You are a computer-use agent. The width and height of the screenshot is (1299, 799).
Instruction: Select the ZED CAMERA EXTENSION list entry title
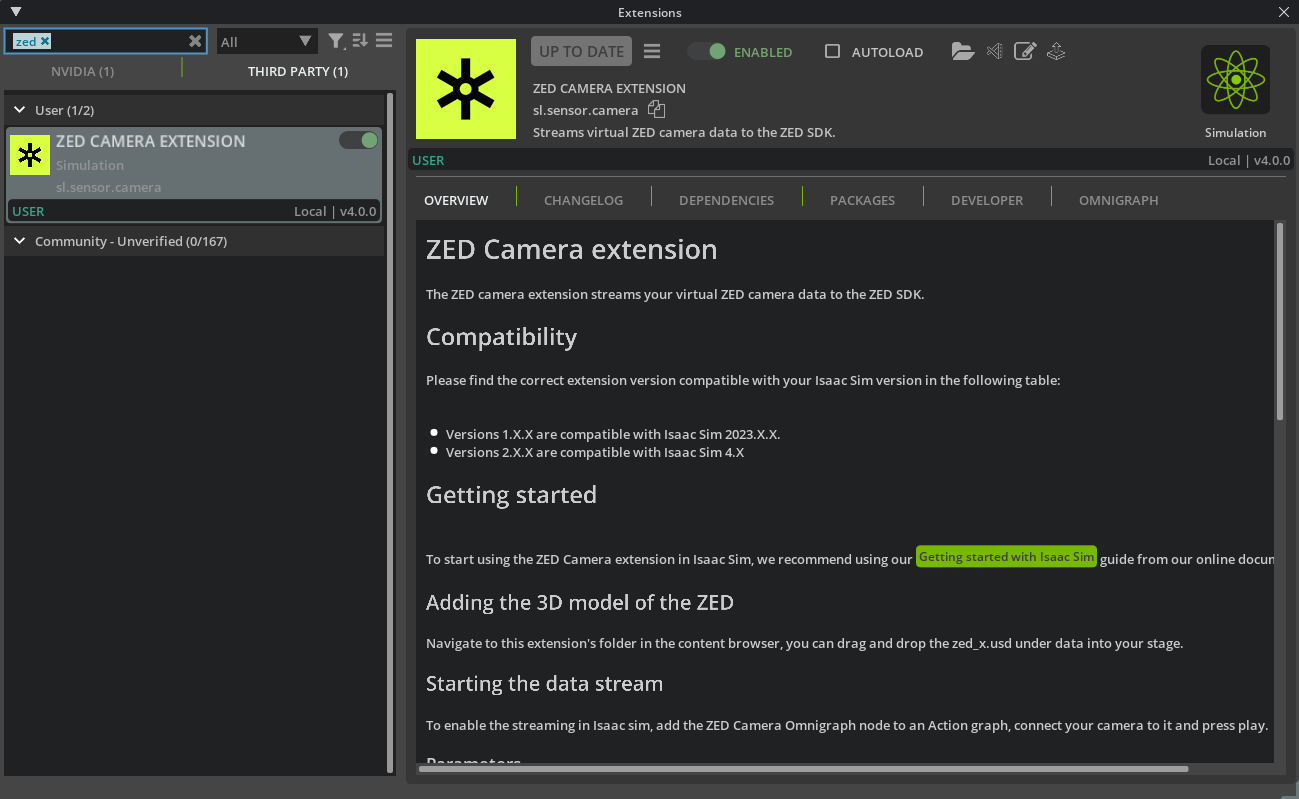coord(150,141)
